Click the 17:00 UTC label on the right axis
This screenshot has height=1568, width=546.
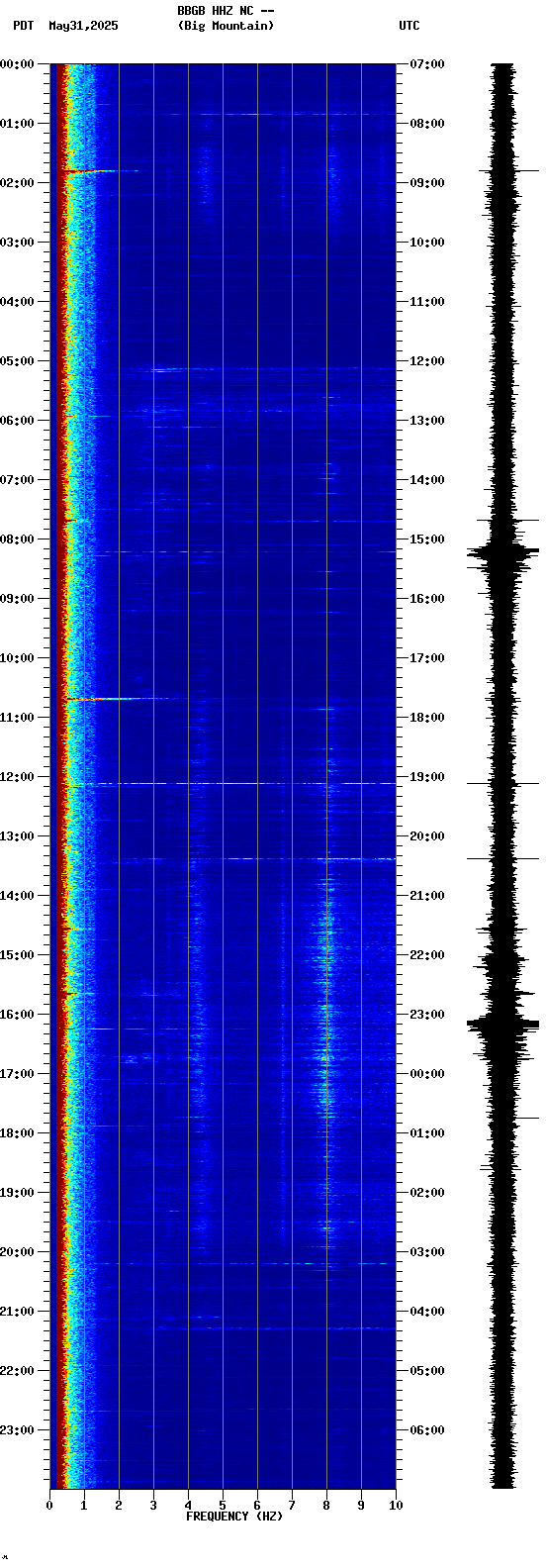coord(427,658)
